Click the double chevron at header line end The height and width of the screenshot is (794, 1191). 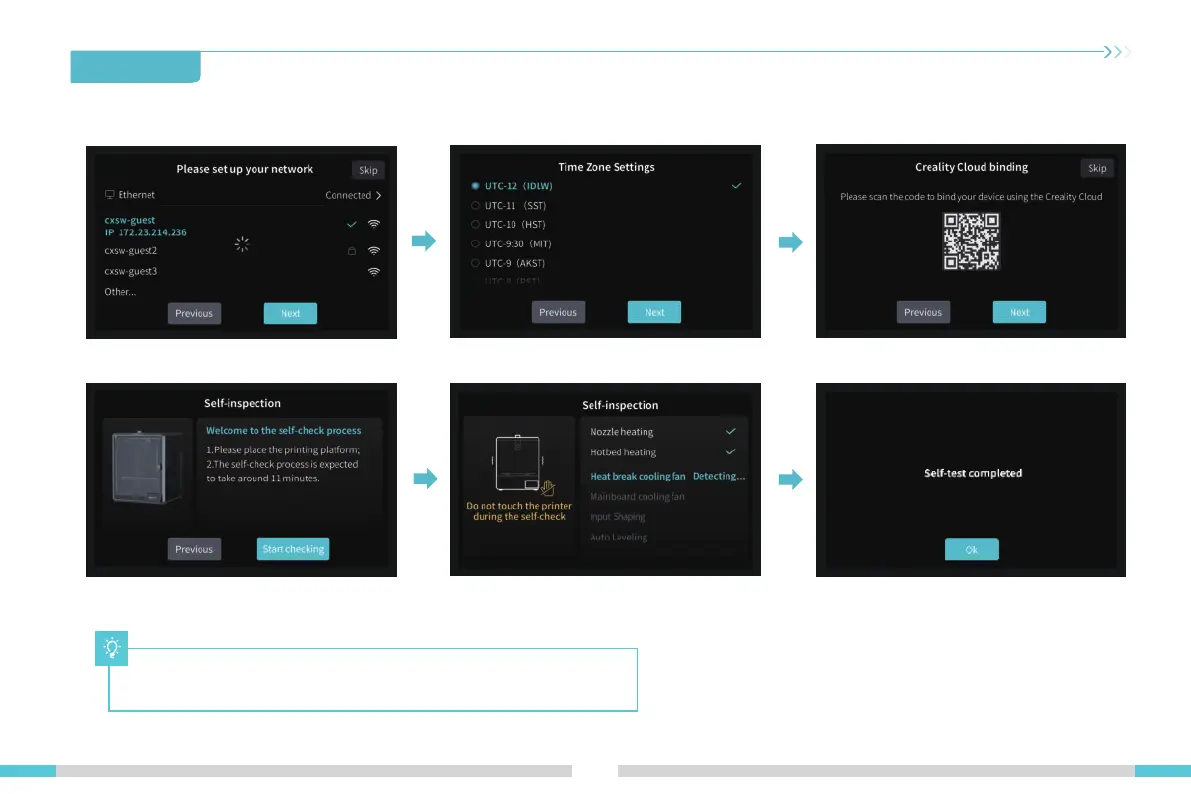click(1117, 52)
